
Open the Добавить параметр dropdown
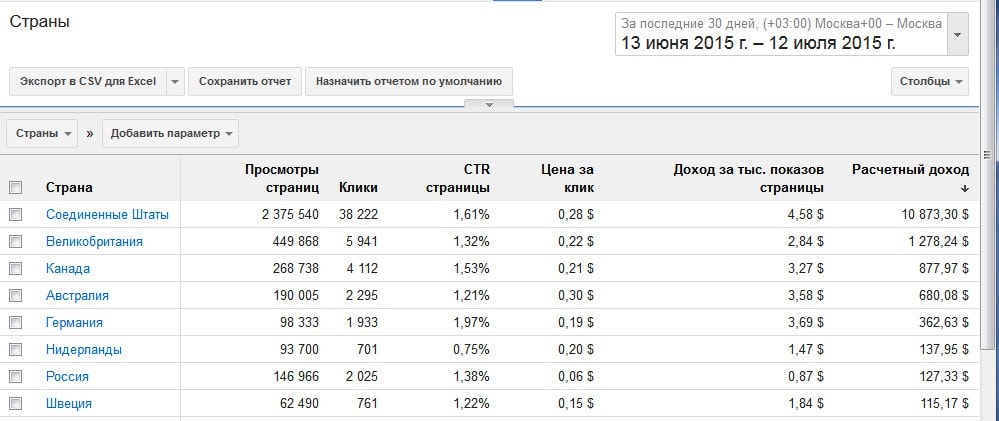170,133
